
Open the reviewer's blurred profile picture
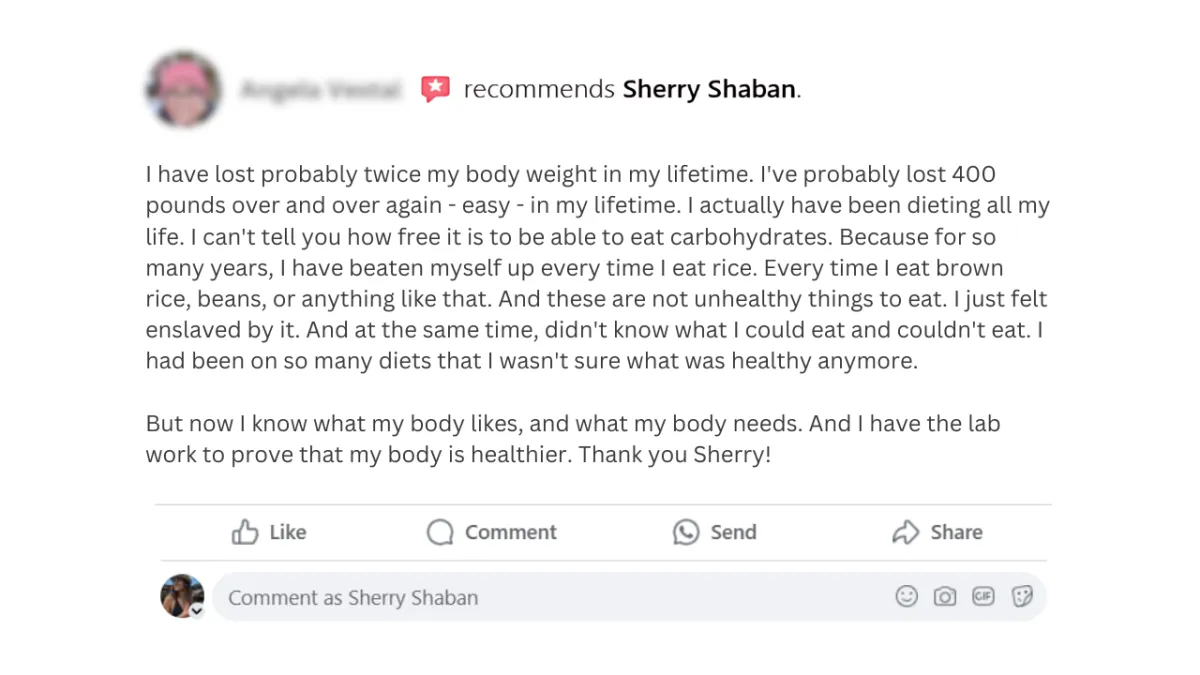[184, 89]
